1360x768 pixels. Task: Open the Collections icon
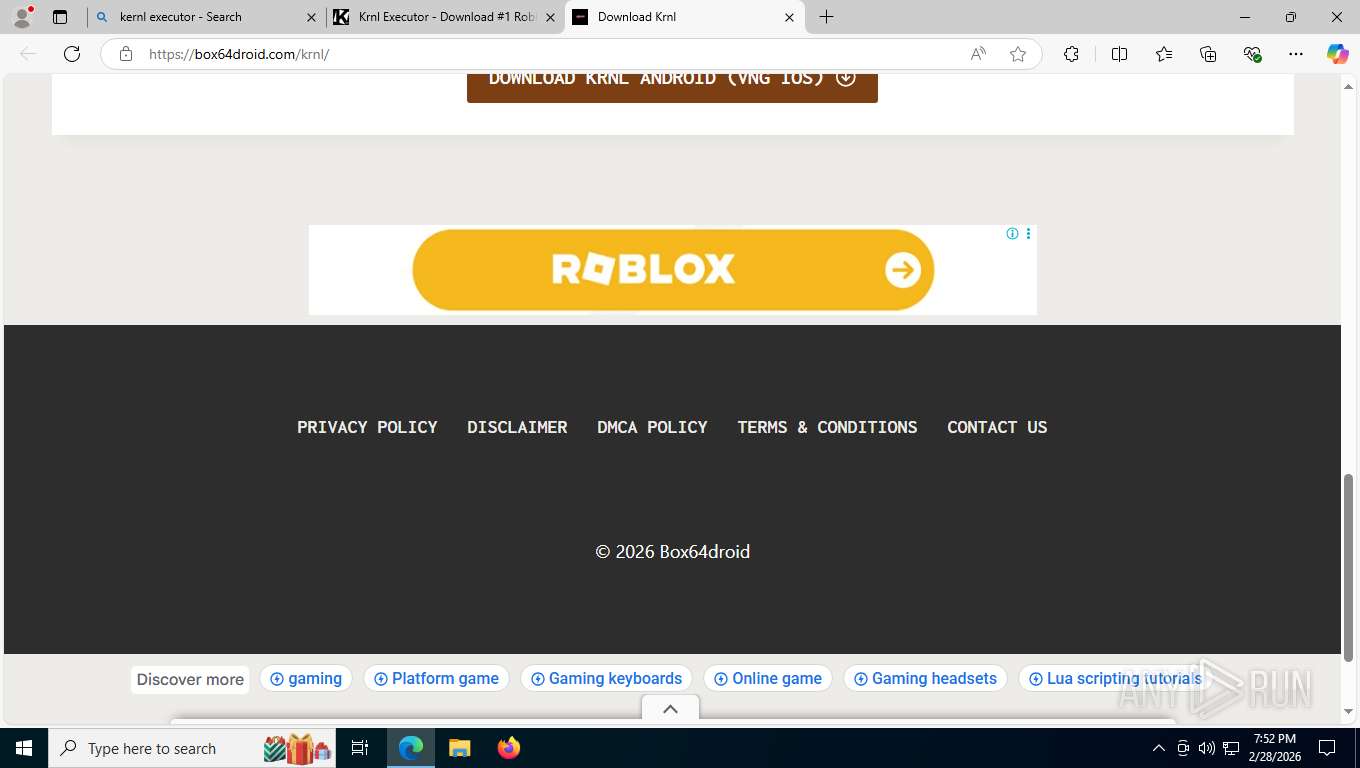click(x=1208, y=54)
